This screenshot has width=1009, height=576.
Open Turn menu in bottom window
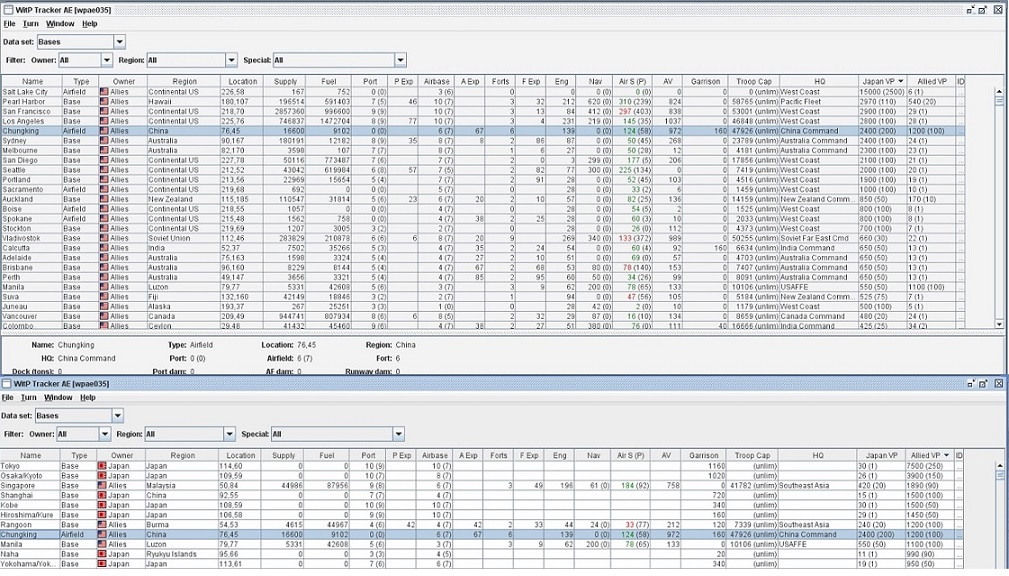pos(28,398)
